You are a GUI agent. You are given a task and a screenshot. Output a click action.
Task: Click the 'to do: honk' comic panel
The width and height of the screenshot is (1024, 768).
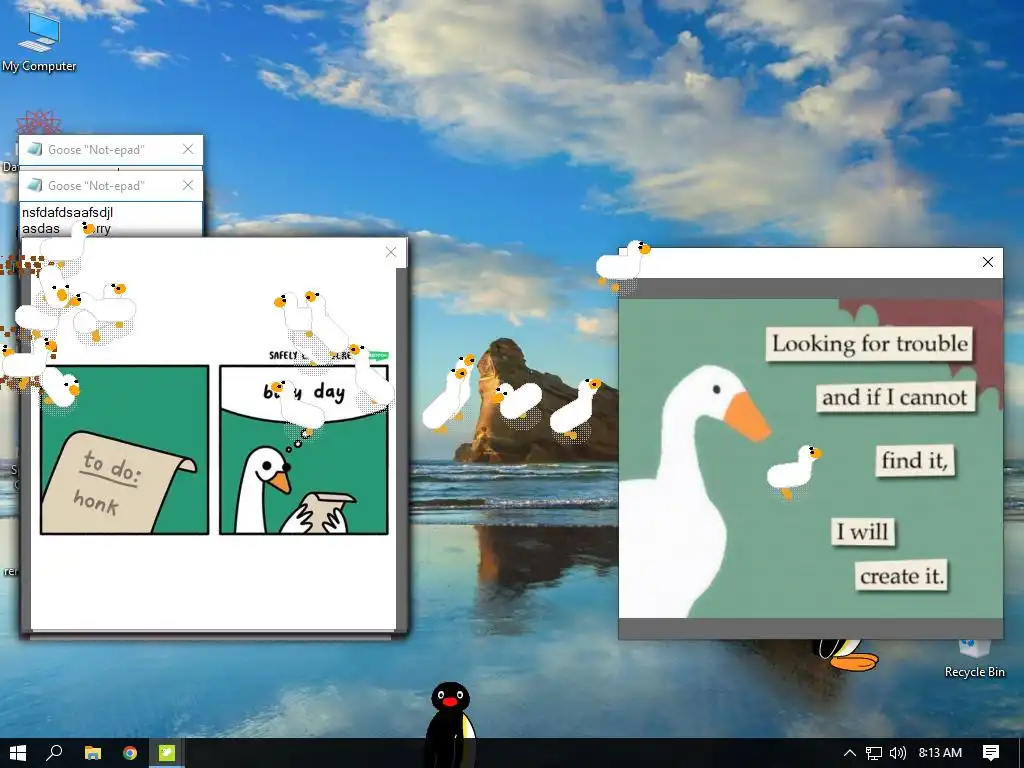coord(125,450)
